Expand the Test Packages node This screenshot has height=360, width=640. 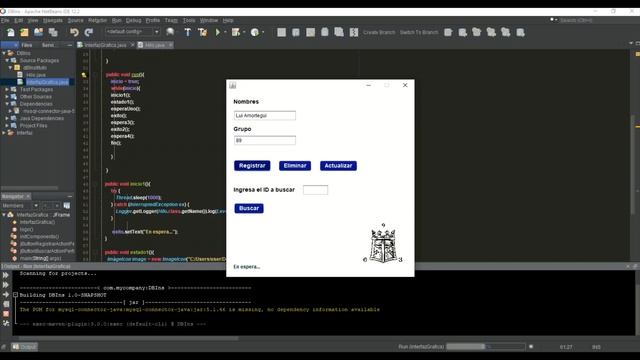click(7, 89)
